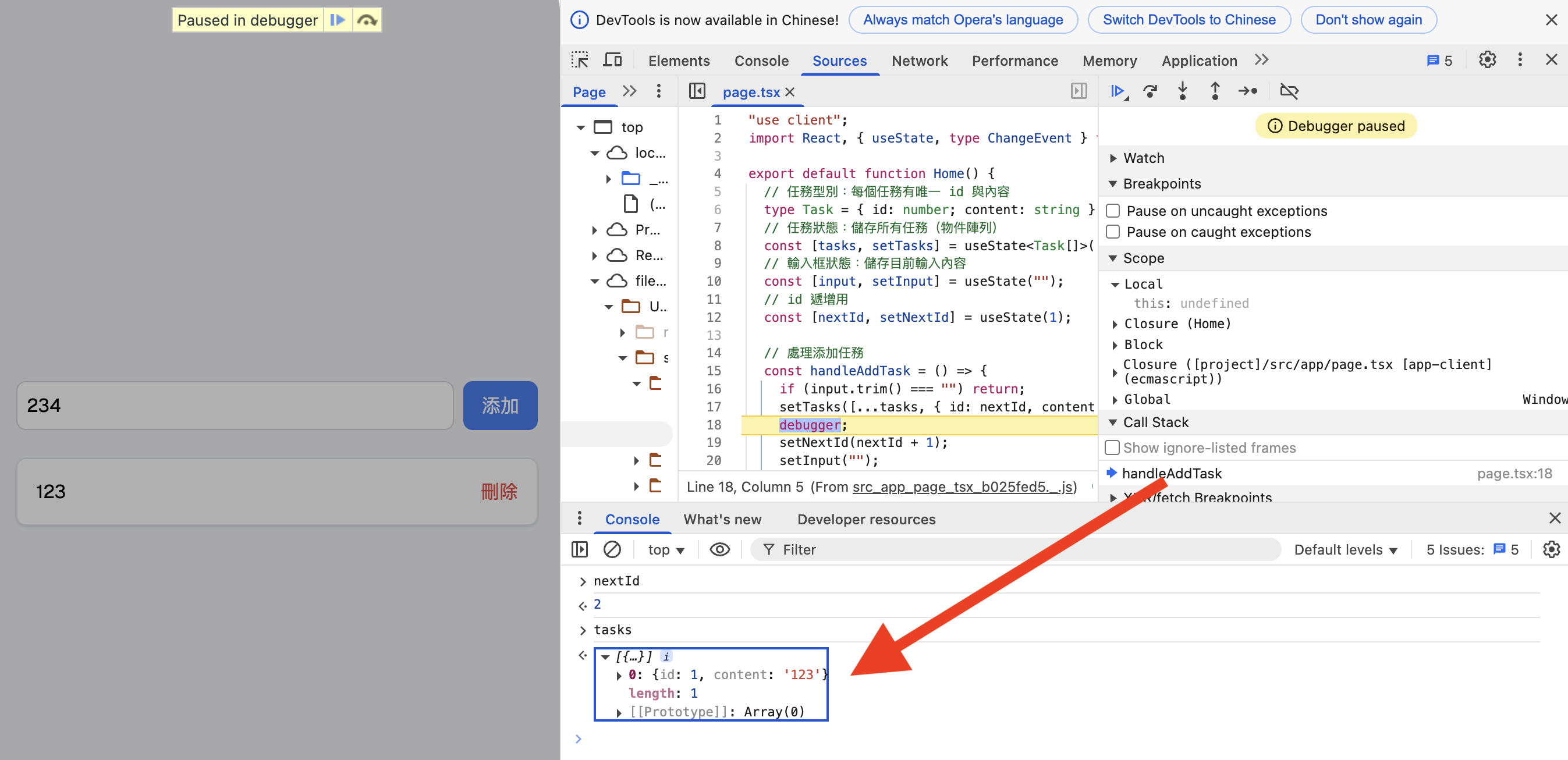
Task: Close the bottom drawer
Action: 1555,518
